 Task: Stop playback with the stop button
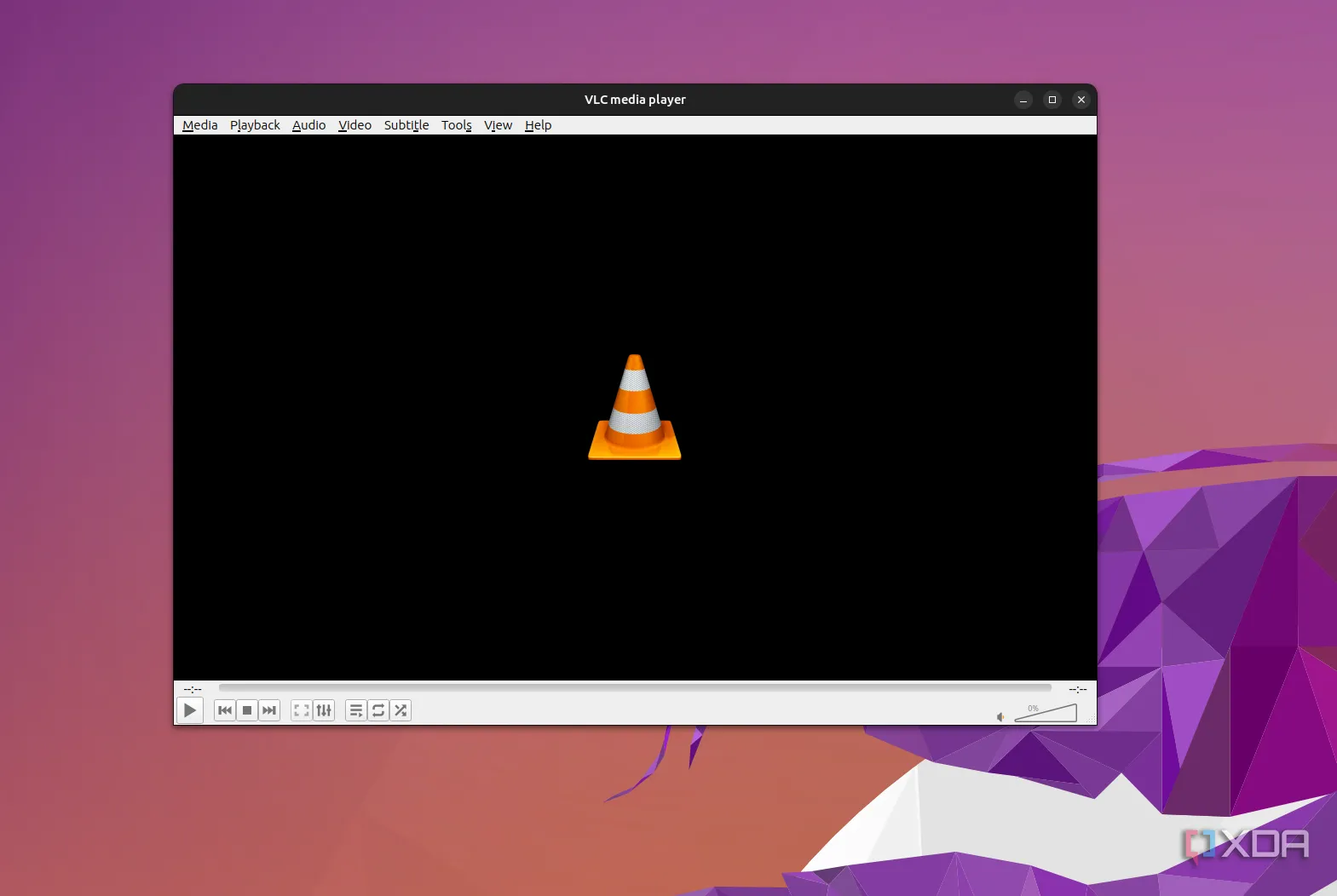(247, 710)
